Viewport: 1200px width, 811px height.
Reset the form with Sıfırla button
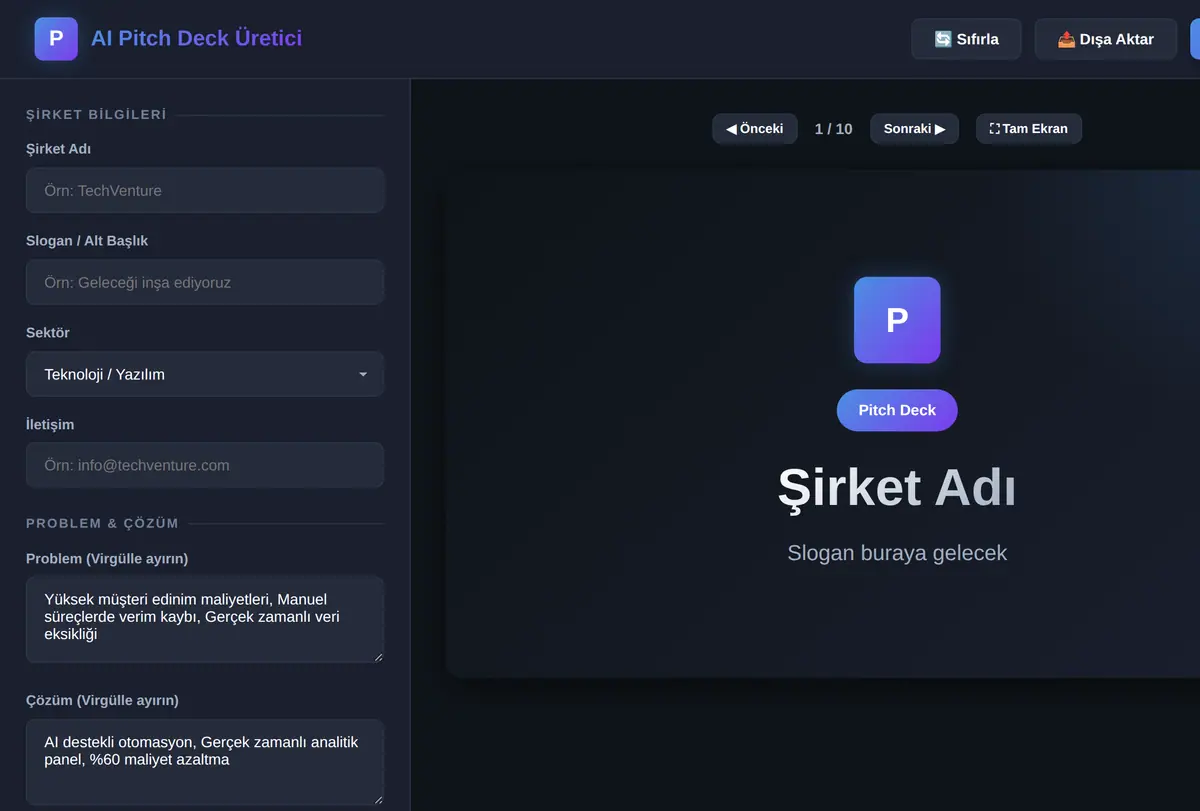(x=966, y=39)
